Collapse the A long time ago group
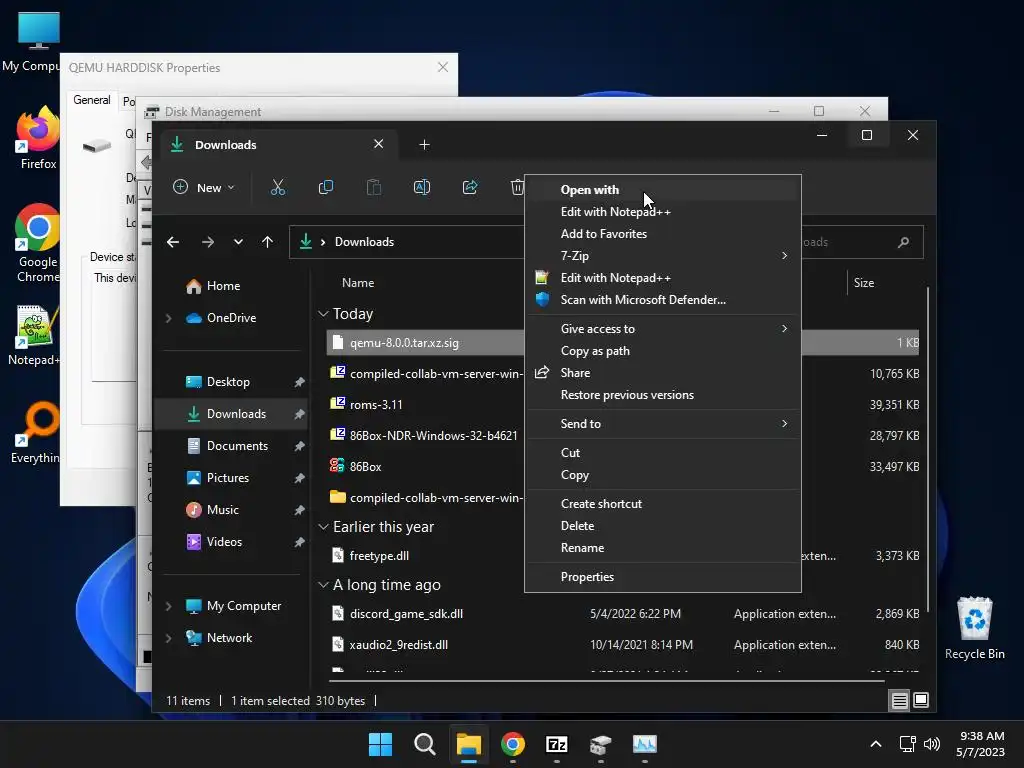The width and height of the screenshot is (1024, 768). (x=323, y=585)
